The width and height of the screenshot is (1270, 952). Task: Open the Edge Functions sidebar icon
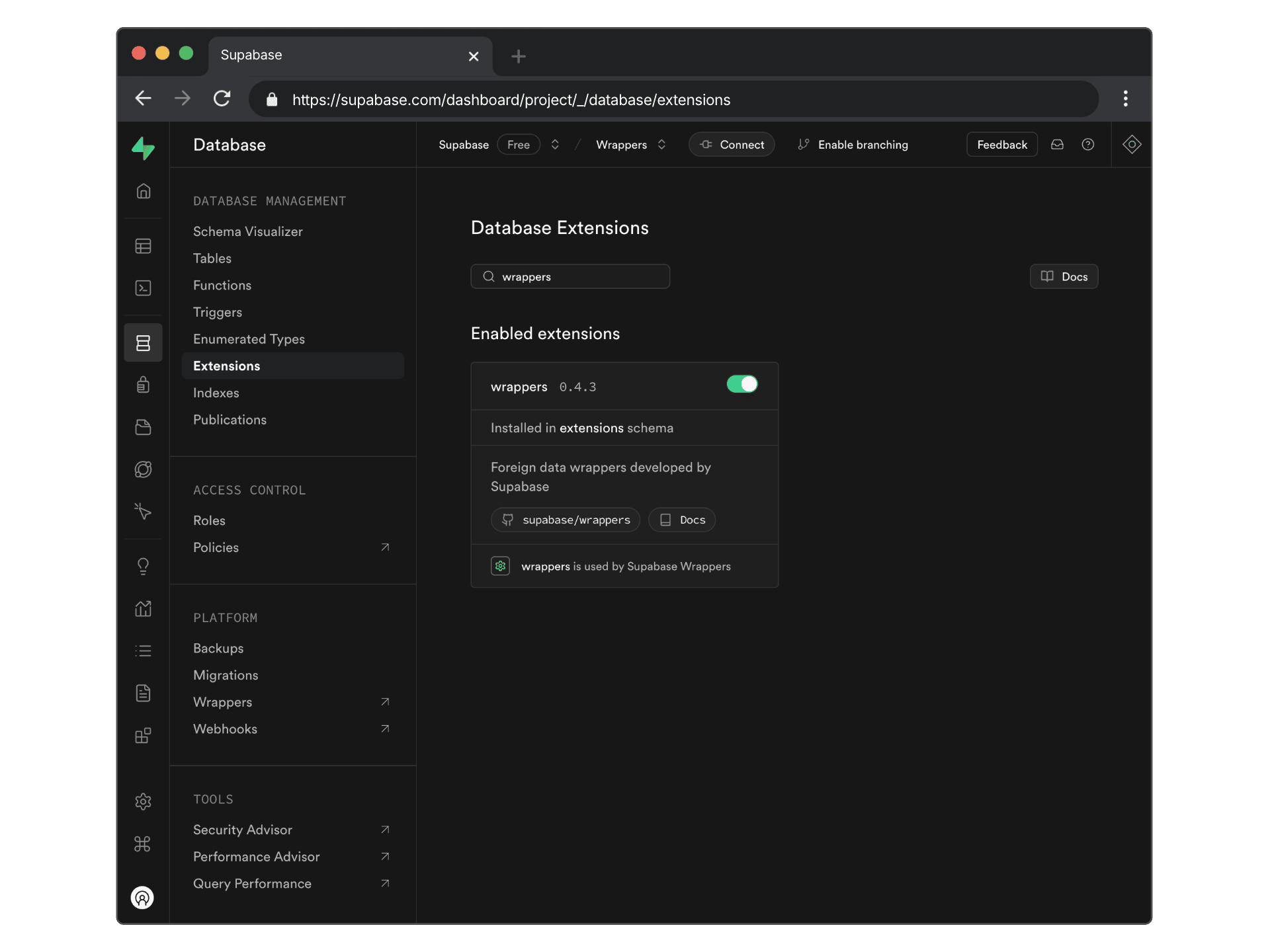point(144,469)
